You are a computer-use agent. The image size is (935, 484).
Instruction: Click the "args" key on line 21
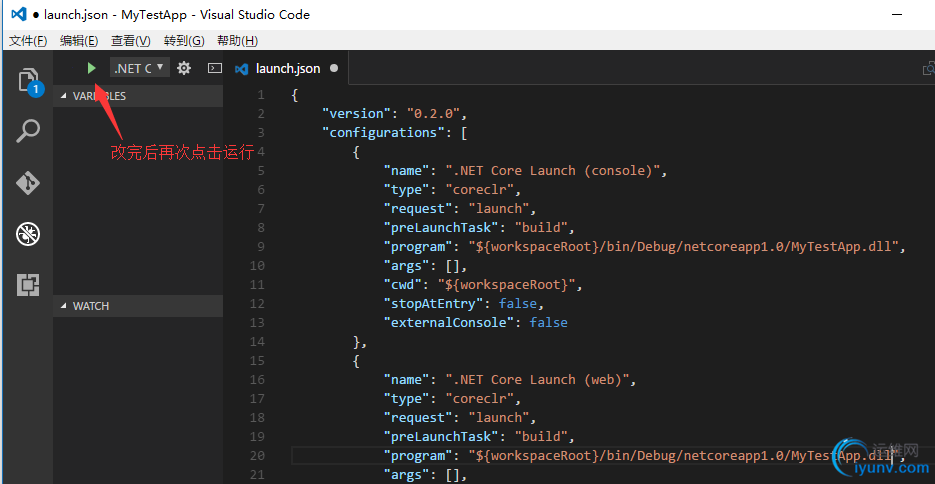406,475
